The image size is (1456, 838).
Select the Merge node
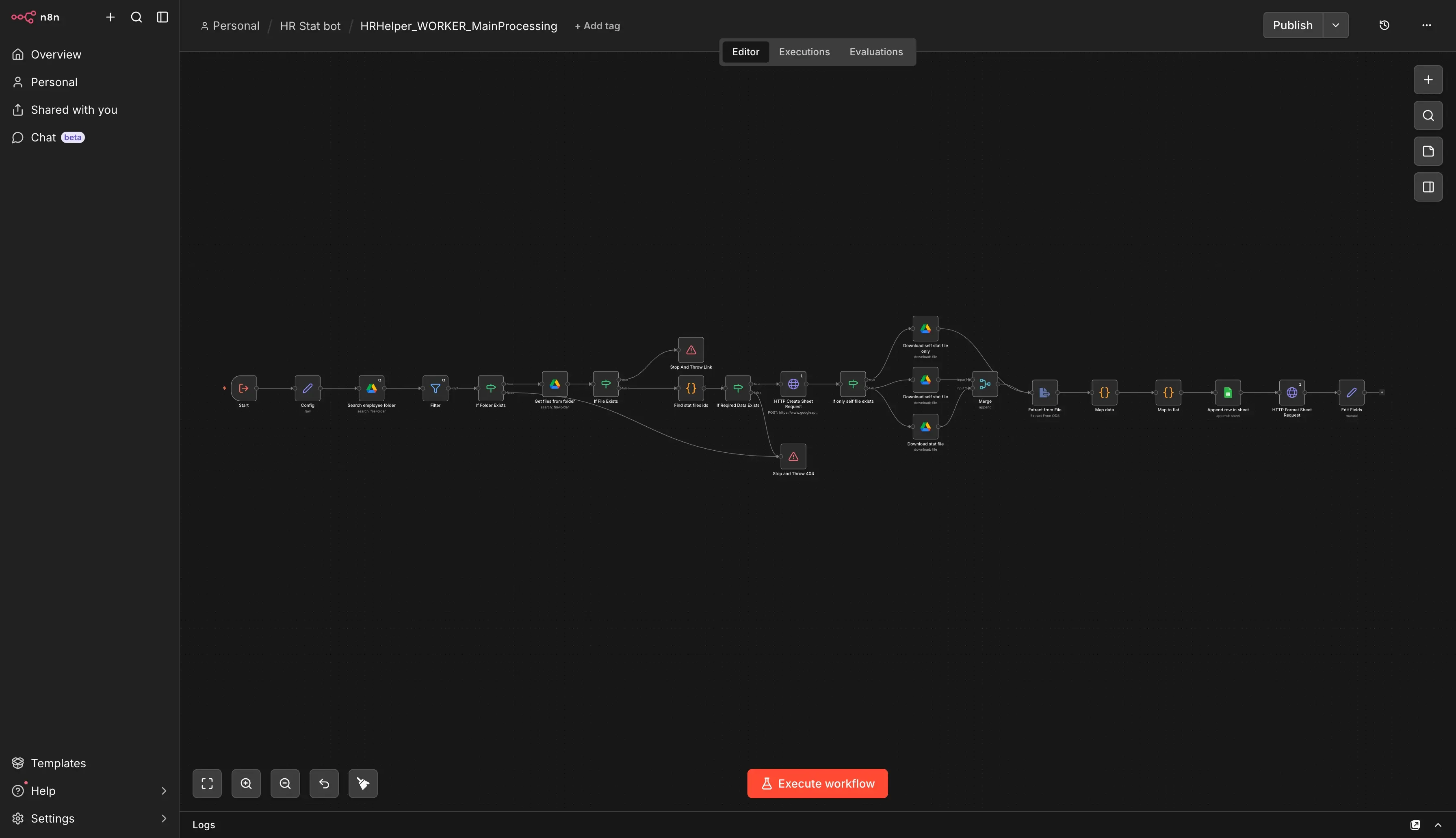click(985, 384)
